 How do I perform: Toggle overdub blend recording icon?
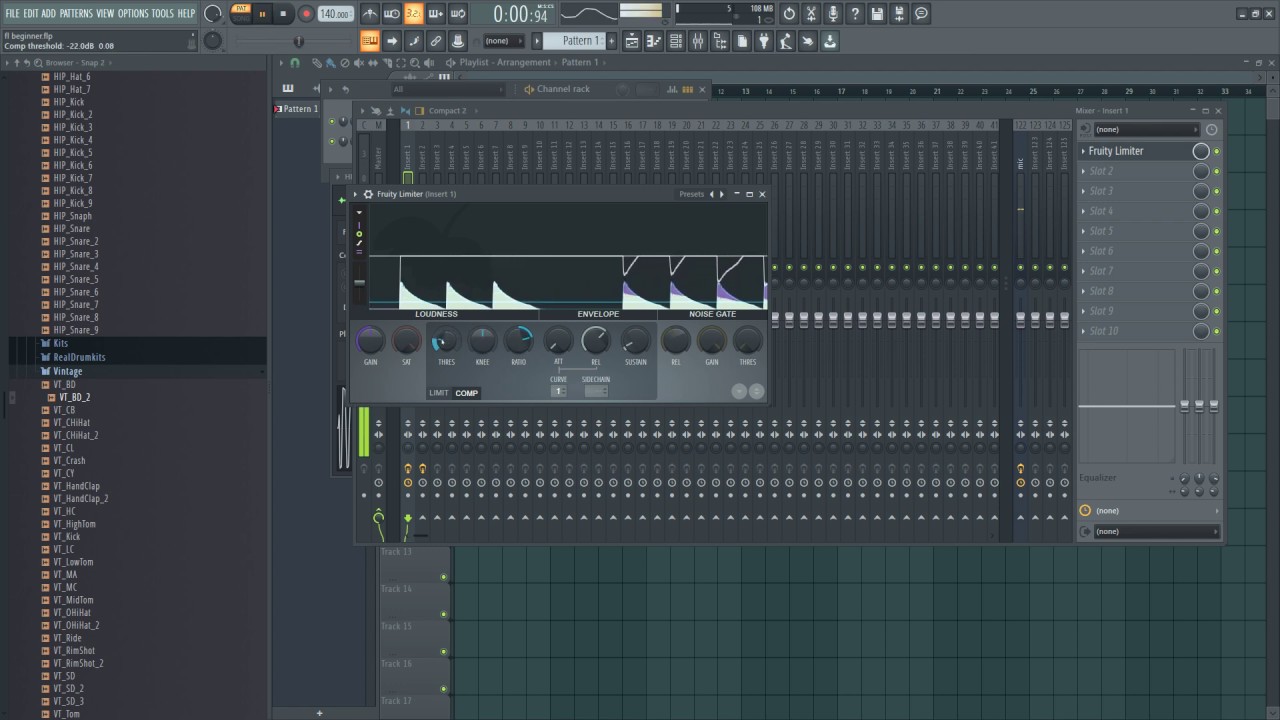pos(436,14)
